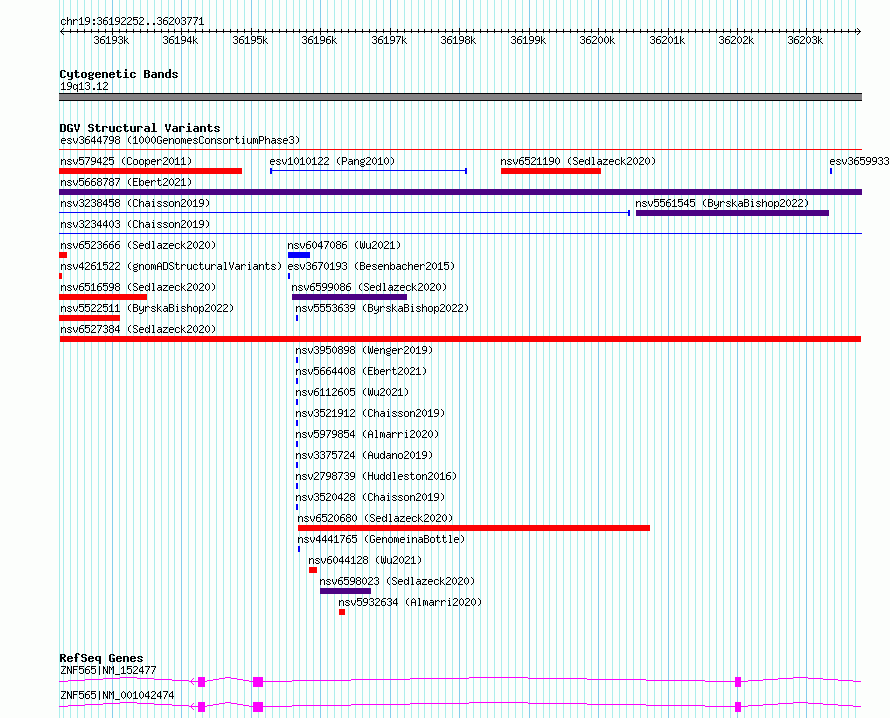Open nsv6598023 (Sedlazeck2020) label

pyautogui.click(x=397, y=581)
